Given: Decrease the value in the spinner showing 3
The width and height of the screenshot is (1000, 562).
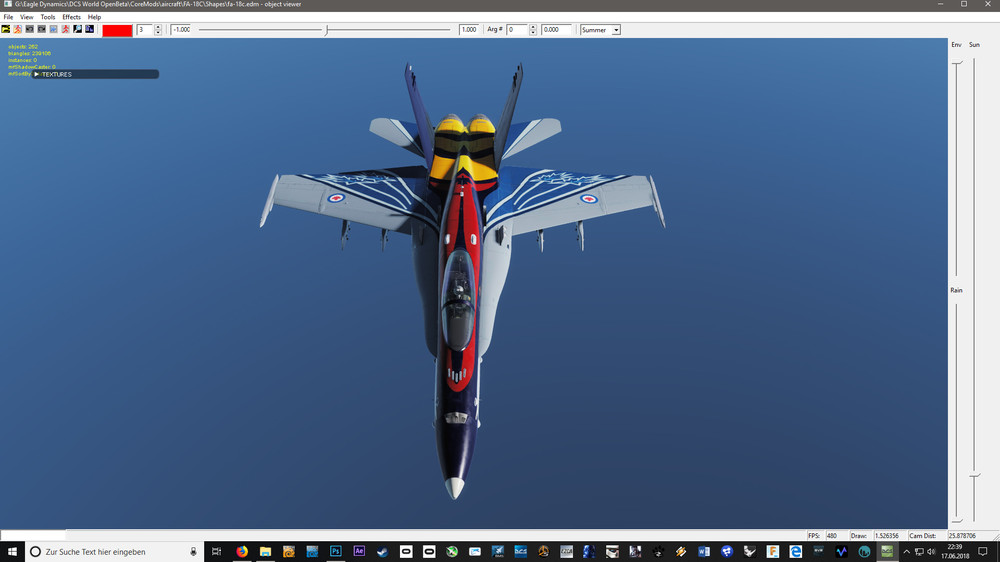Looking at the screenshot, I should [x=158, y=33].
